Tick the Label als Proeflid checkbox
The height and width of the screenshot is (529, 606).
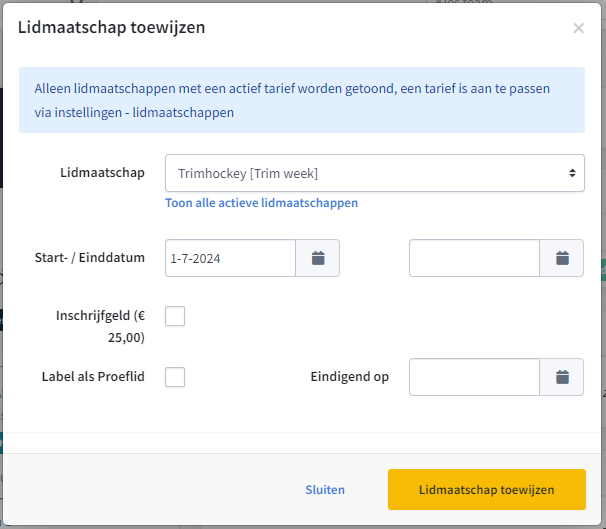175,377
